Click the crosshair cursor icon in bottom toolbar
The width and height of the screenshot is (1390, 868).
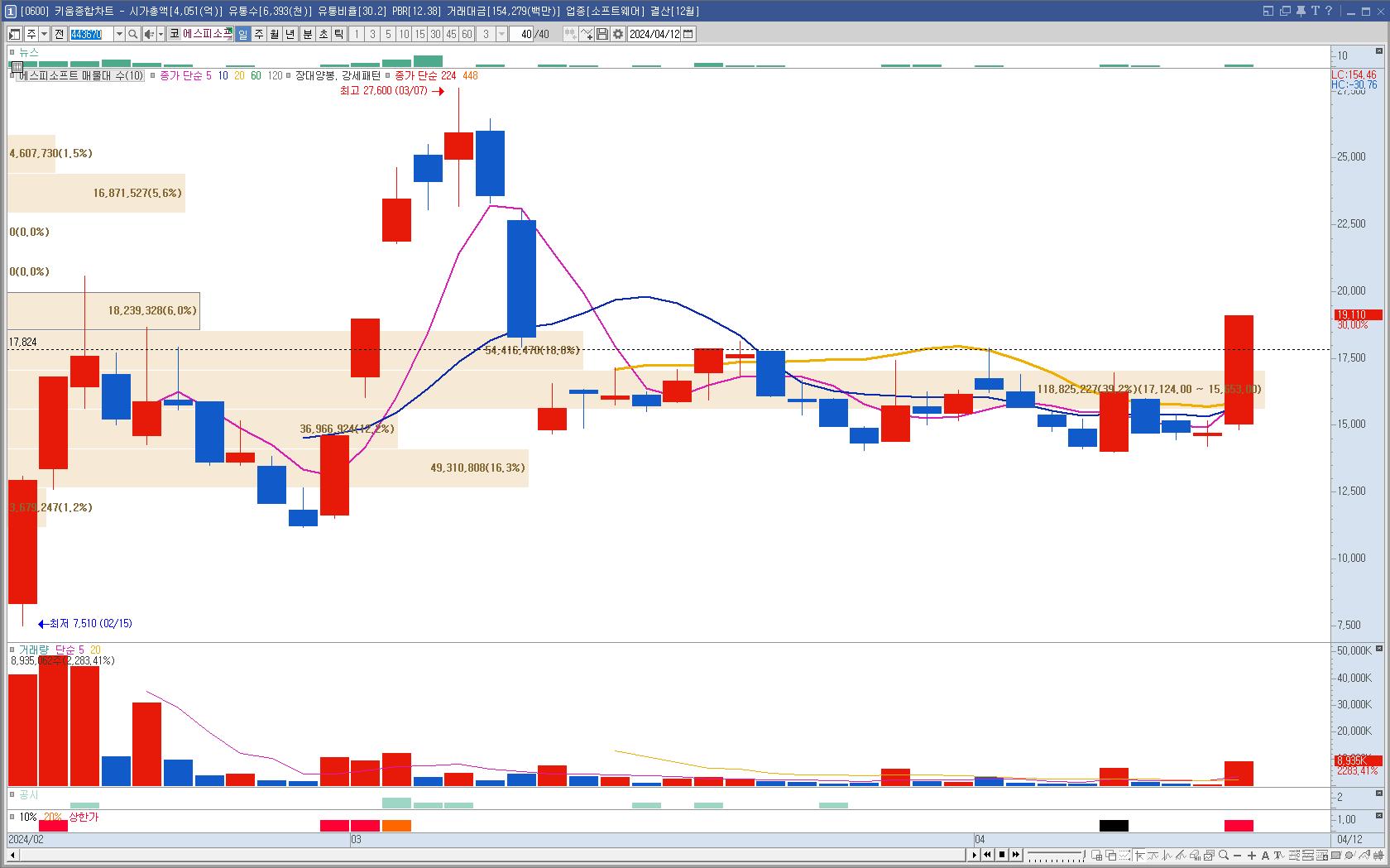click(1139, 855)
